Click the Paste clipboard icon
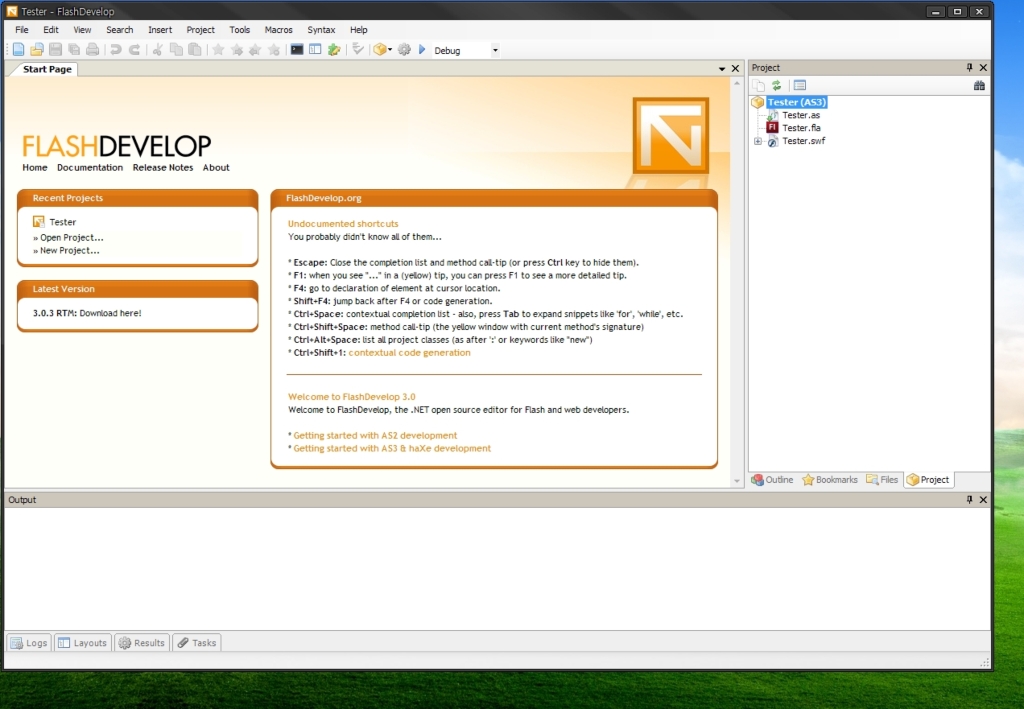1024x709 pixels. (195, 50)
